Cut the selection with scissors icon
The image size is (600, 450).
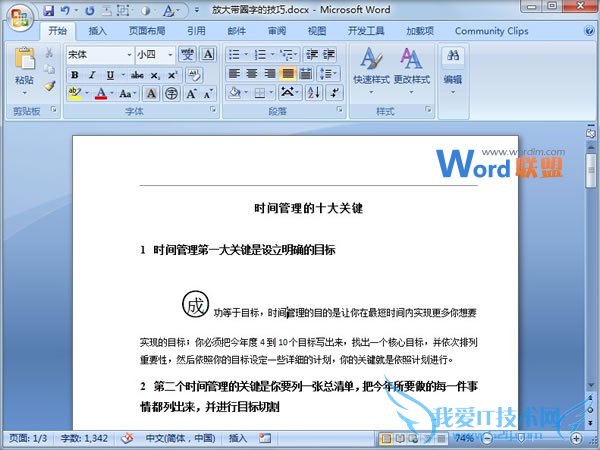(49, 53)
